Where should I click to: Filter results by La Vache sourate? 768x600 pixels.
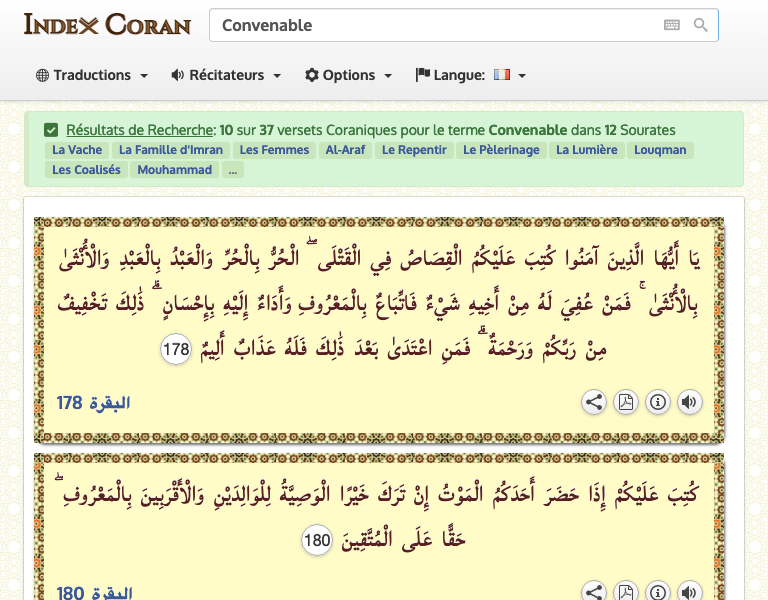[77, 150]
